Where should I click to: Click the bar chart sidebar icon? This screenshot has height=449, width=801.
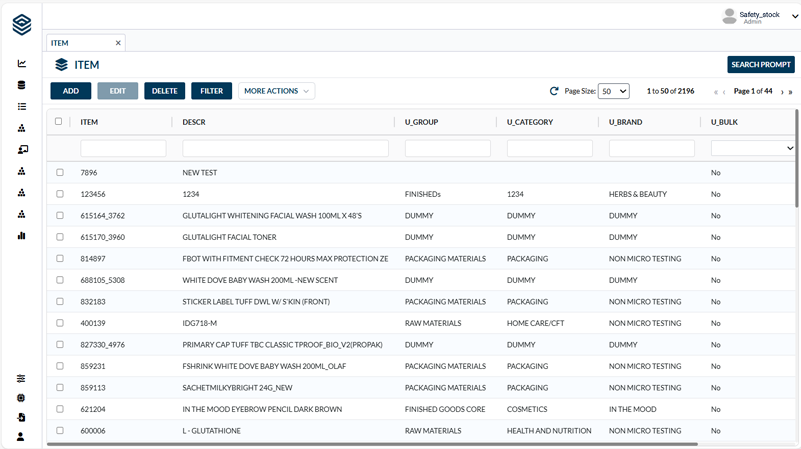[x=21, y=236]
